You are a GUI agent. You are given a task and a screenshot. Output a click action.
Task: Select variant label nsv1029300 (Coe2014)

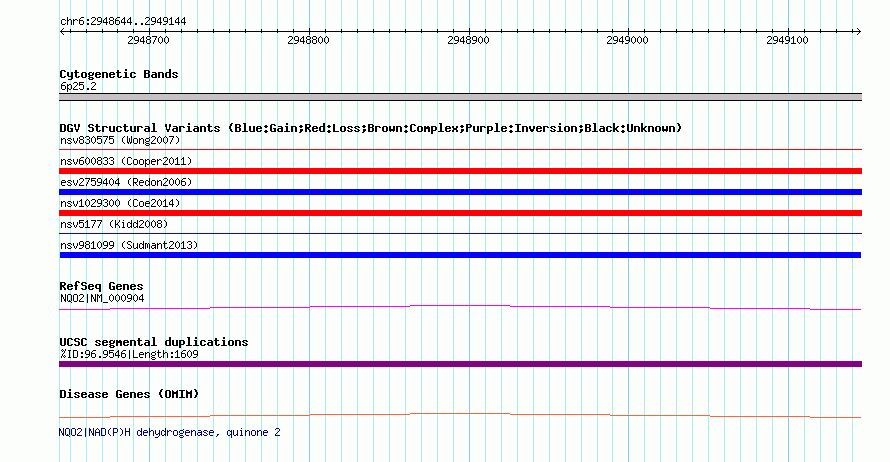pos(120,203)
